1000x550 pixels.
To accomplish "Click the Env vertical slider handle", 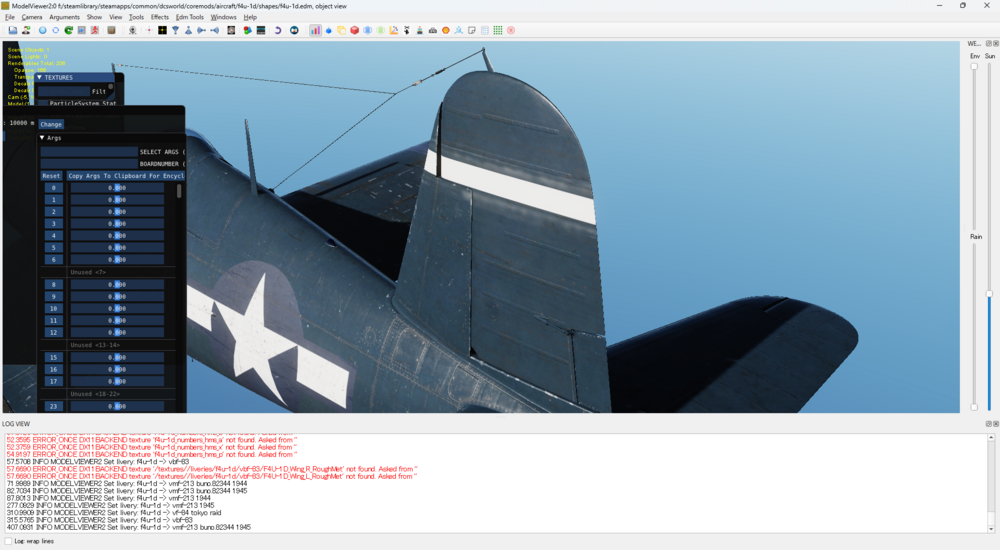I will pos(974,66).
